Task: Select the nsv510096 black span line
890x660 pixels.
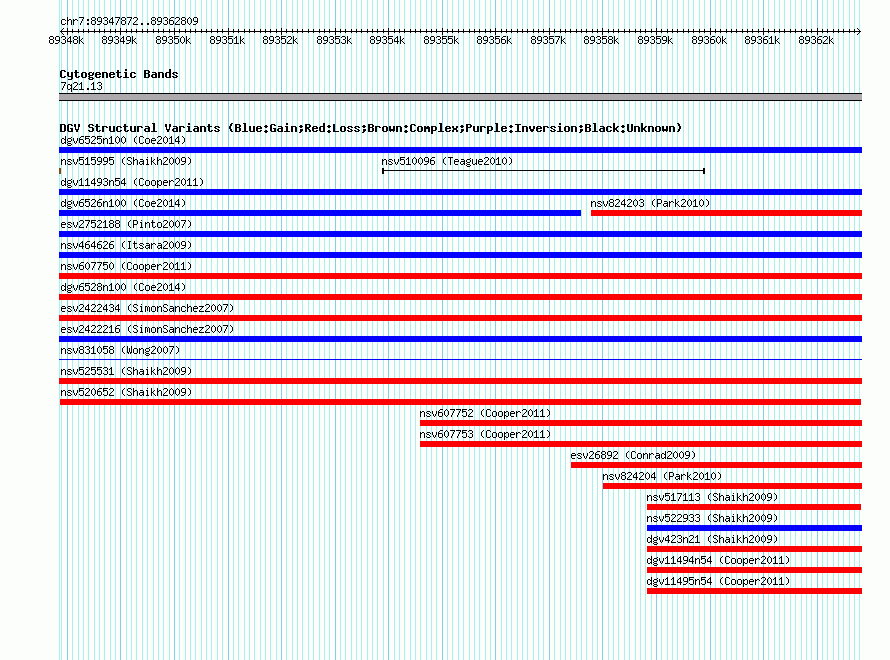Action: pyautogui.click(x=543, y=171)
